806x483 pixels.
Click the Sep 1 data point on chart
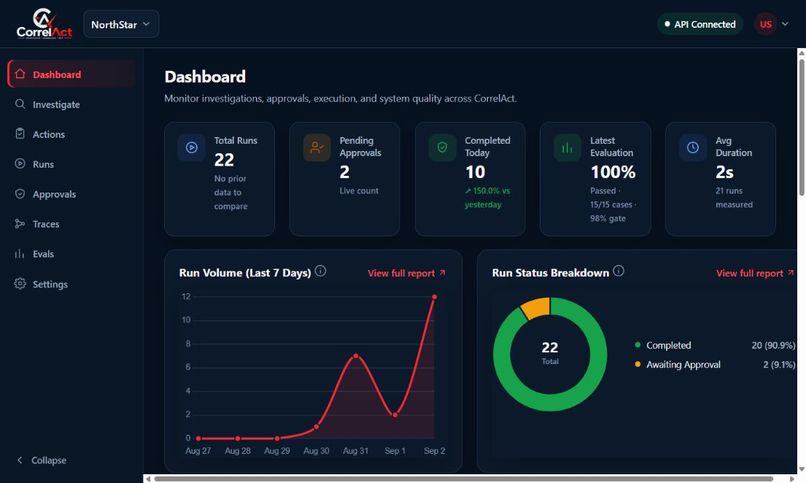pos(395,415)
